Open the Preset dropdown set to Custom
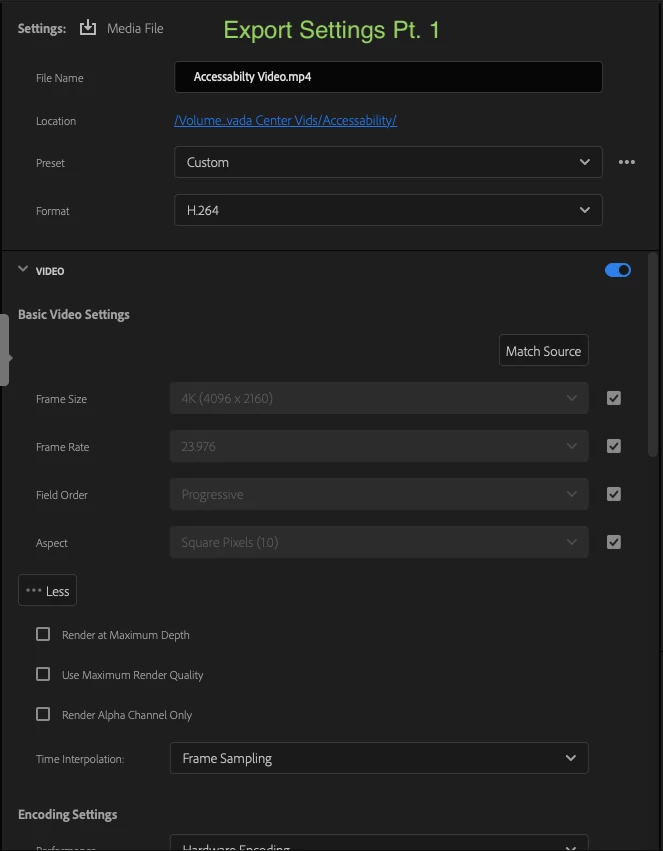663x851 pixels. [x=388, y=162]
